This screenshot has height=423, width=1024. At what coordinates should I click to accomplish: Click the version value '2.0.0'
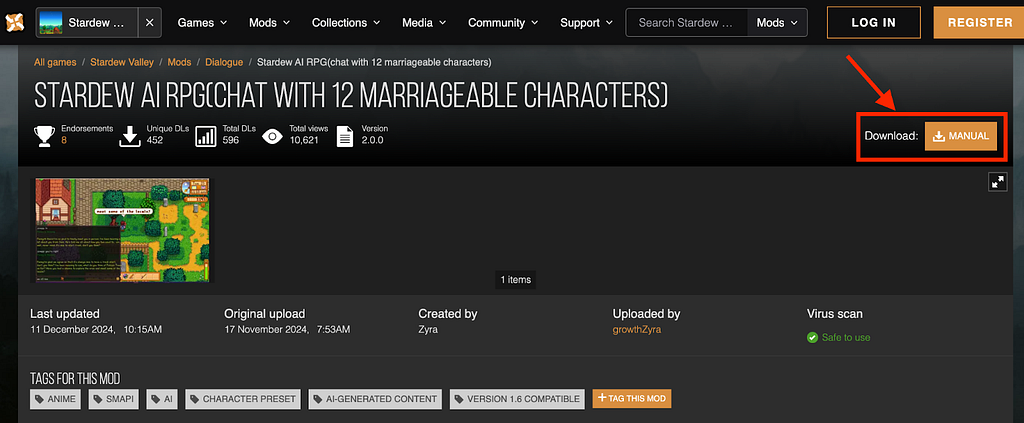click(x=372, y=140)
